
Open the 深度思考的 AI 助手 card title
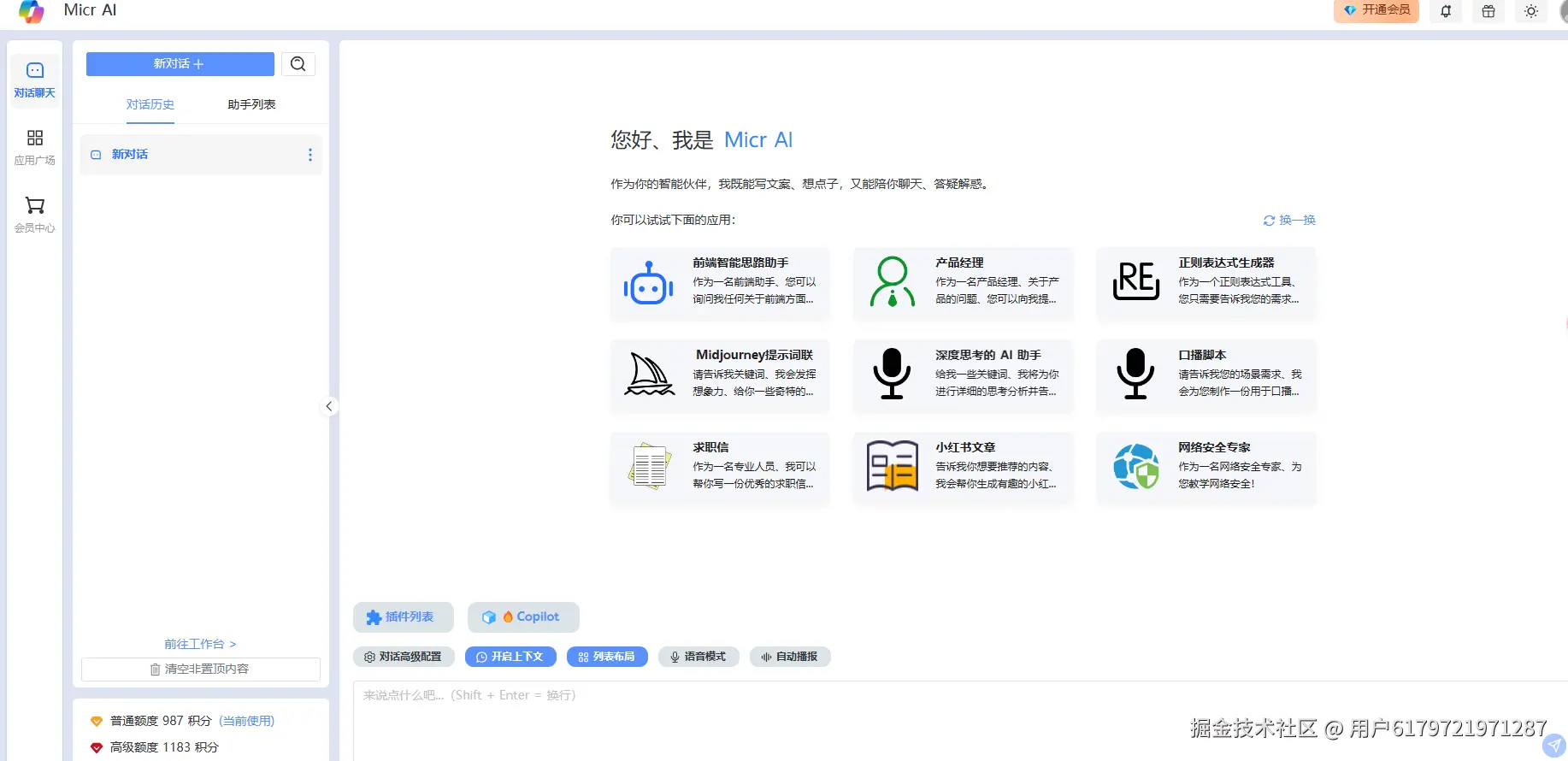[x=987, y=355]
